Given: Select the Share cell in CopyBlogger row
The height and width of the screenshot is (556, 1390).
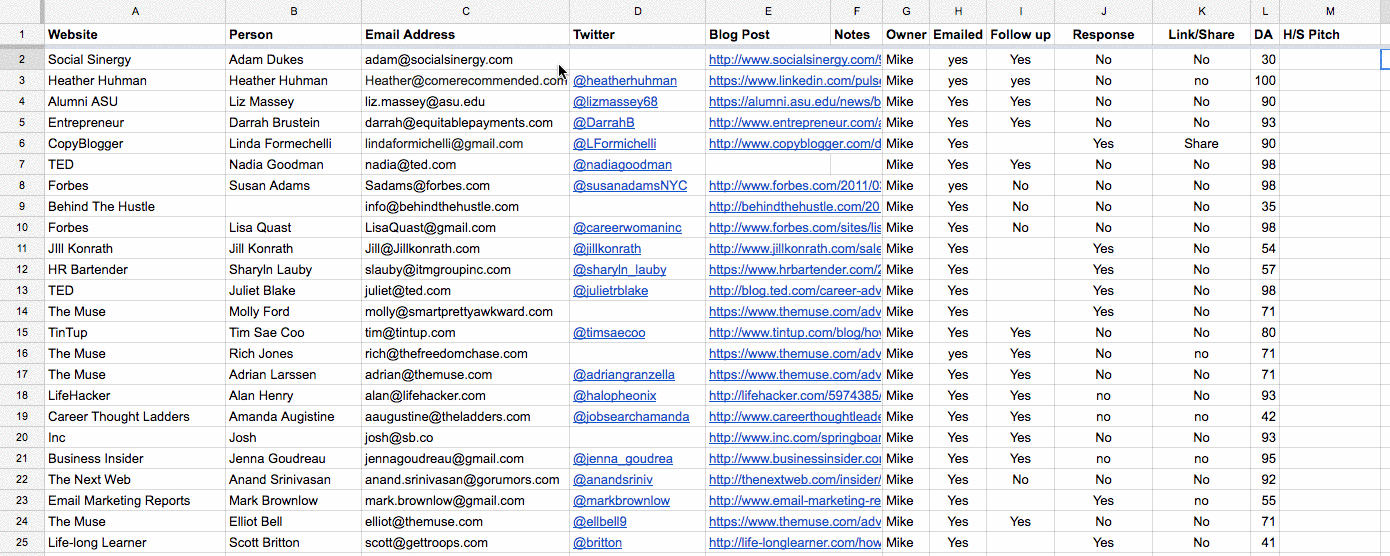Looking at the screenshot, I should (x=1201, y=144).
